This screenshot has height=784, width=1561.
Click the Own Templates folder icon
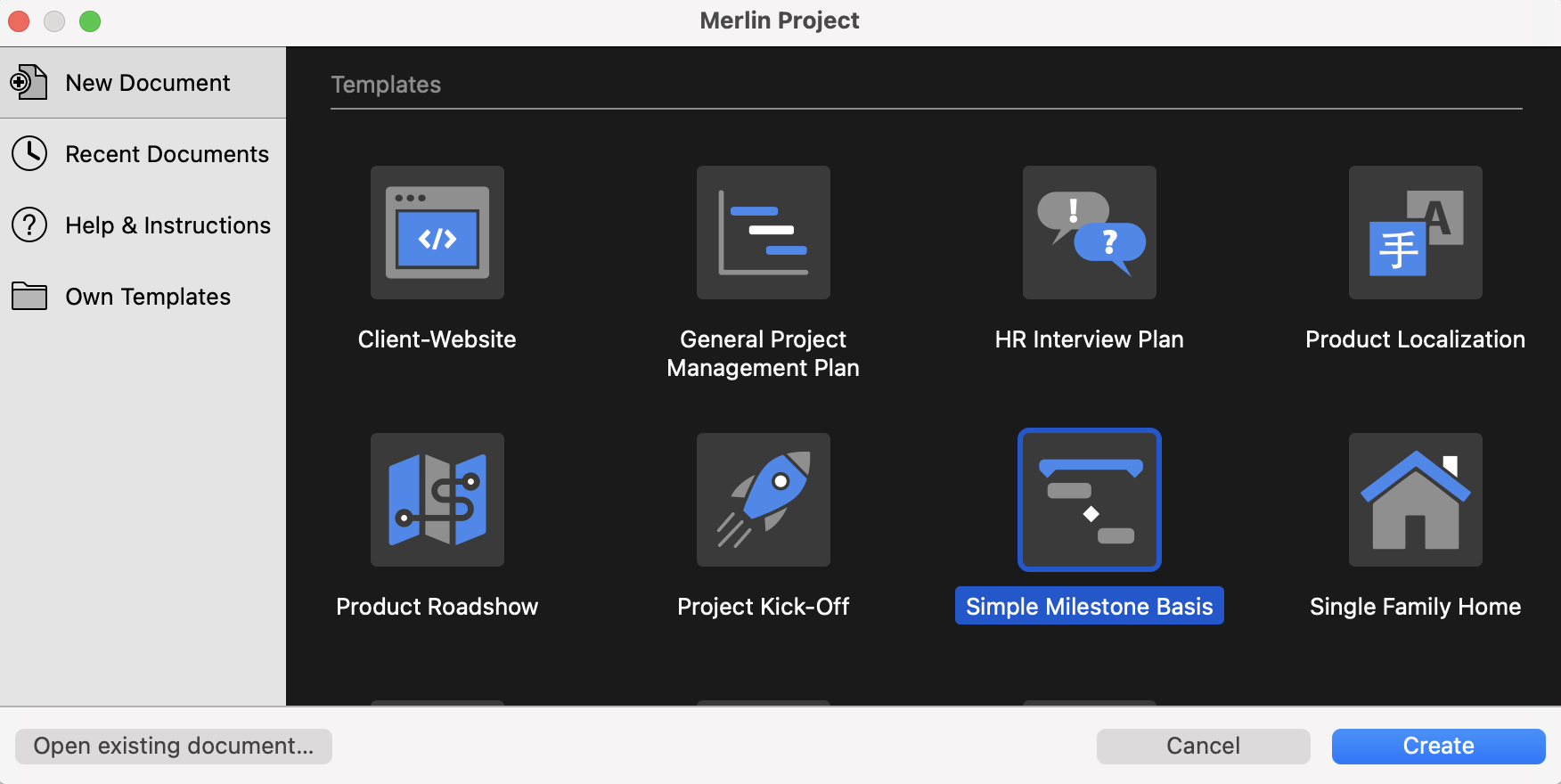[29, 297]
